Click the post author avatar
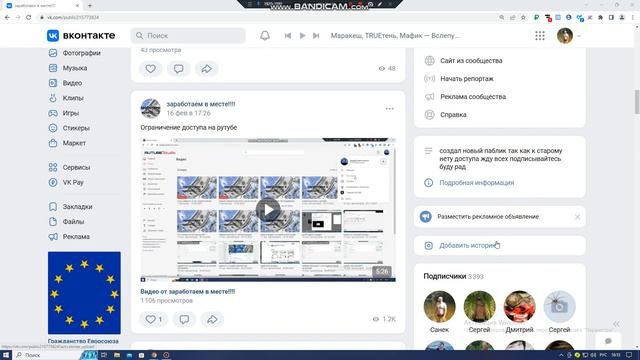Viewport: 640px width, 360px height. click(151, 108)
